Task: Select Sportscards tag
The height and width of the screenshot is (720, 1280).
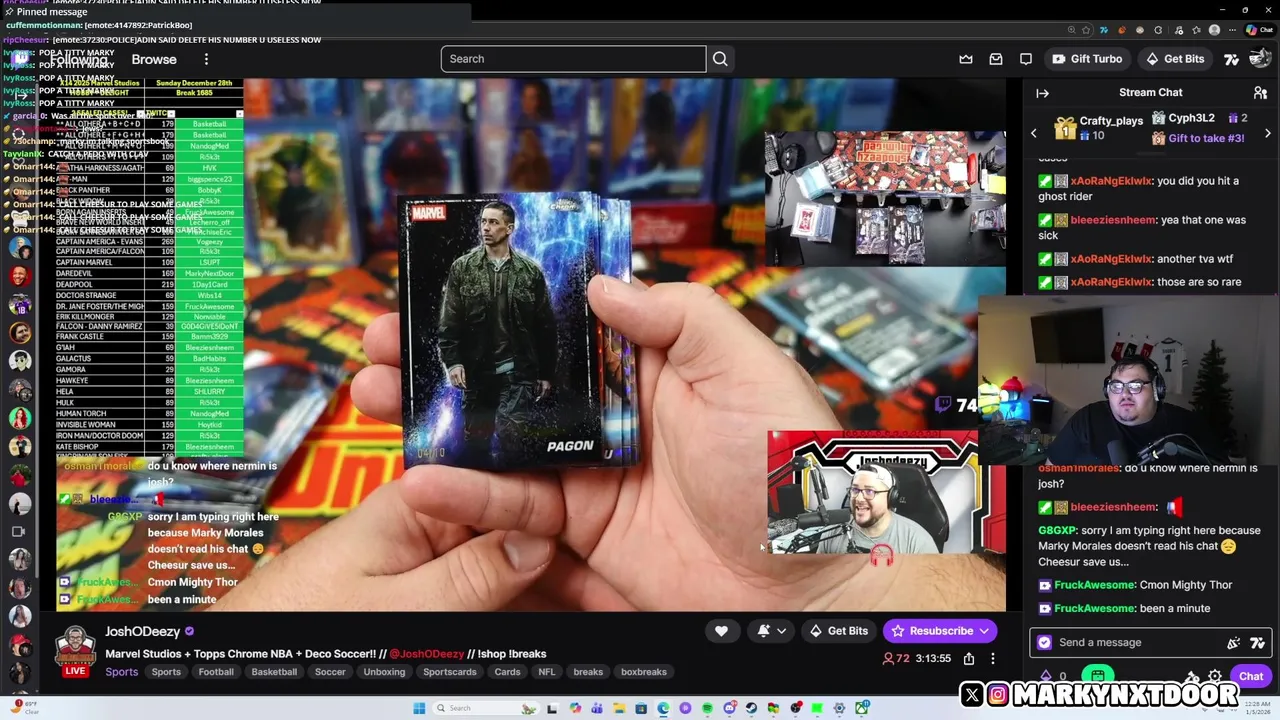Action: (x=449, y=672)
